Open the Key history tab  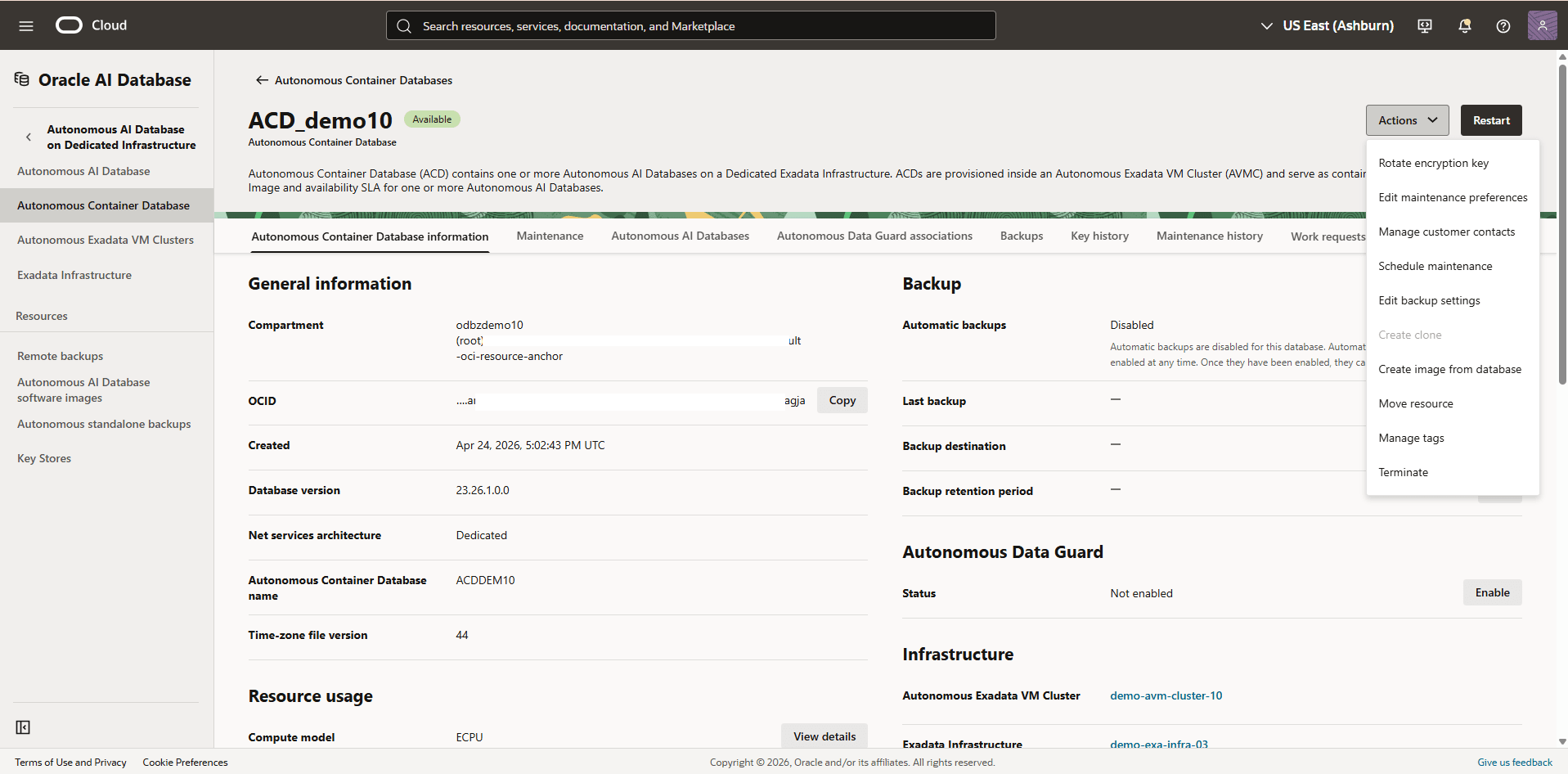(x=1099, y=236)
